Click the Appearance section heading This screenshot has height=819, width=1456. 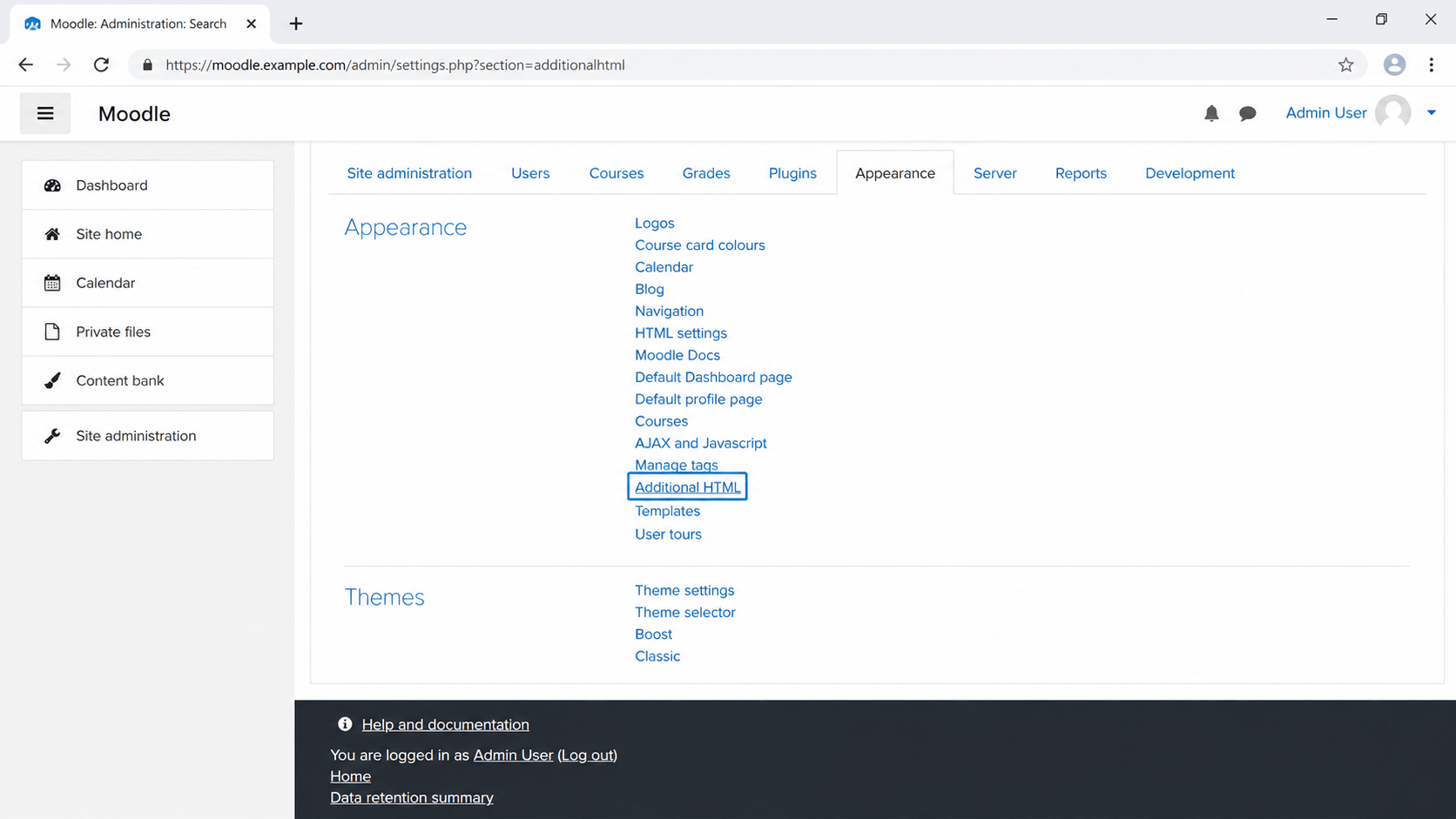click(x=406, y=227)
